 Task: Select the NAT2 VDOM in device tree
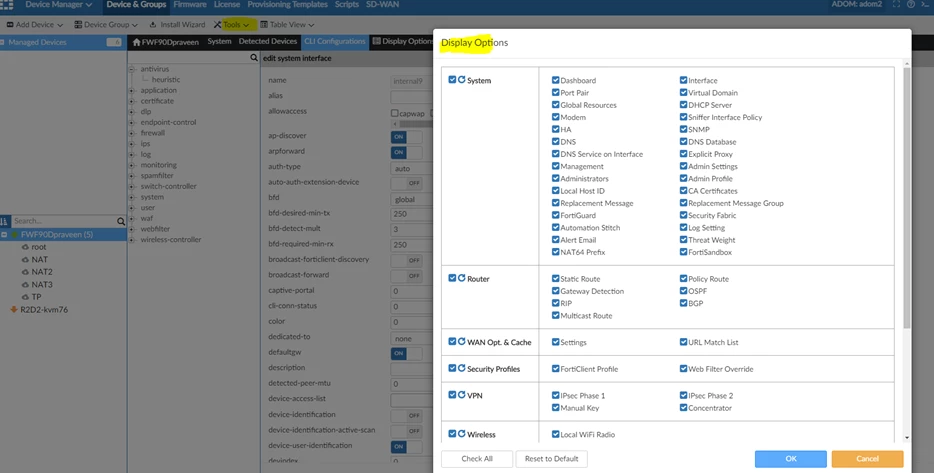(42, 272)
